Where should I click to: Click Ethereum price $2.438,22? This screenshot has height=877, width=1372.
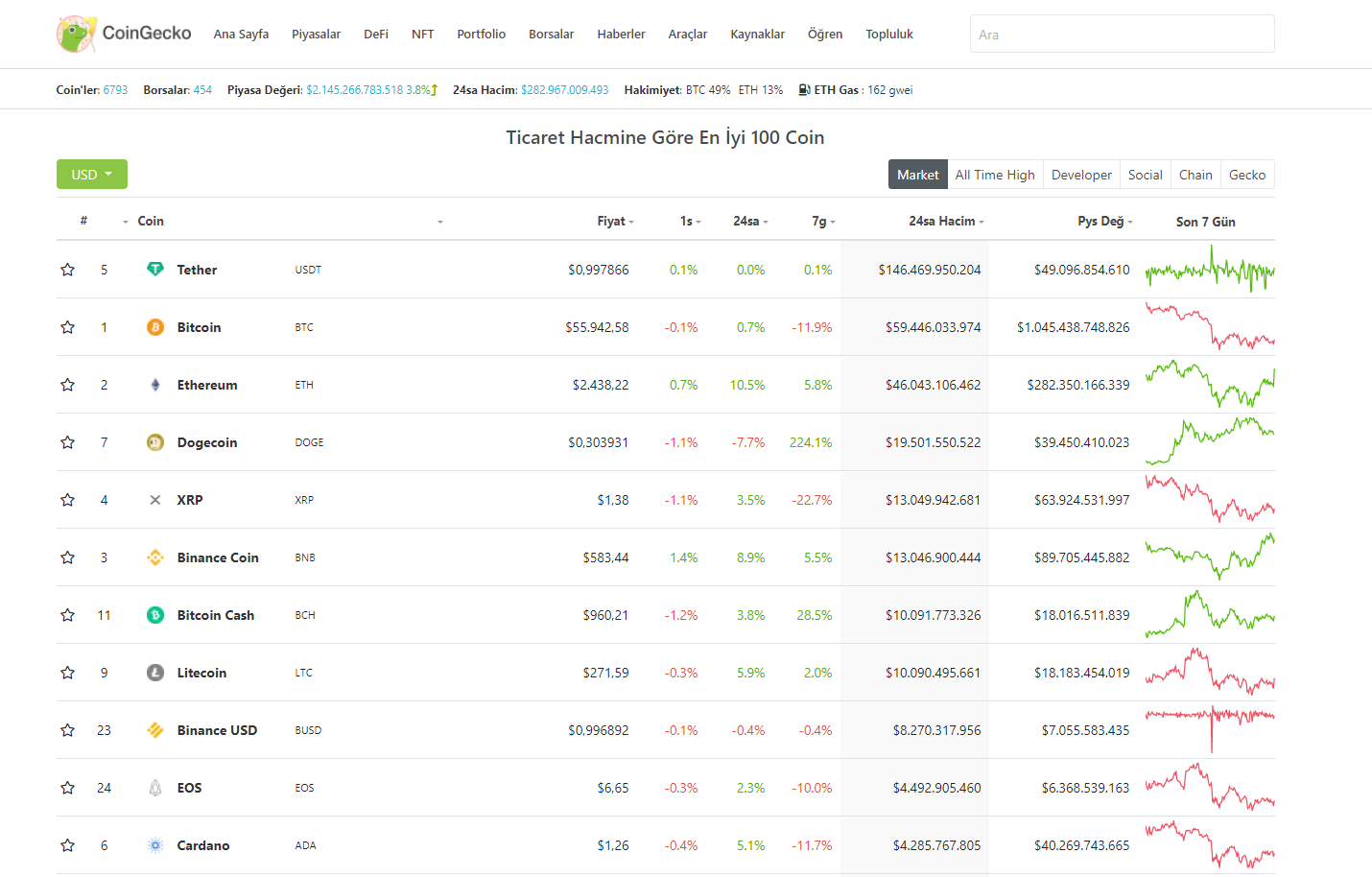(601, 385)
